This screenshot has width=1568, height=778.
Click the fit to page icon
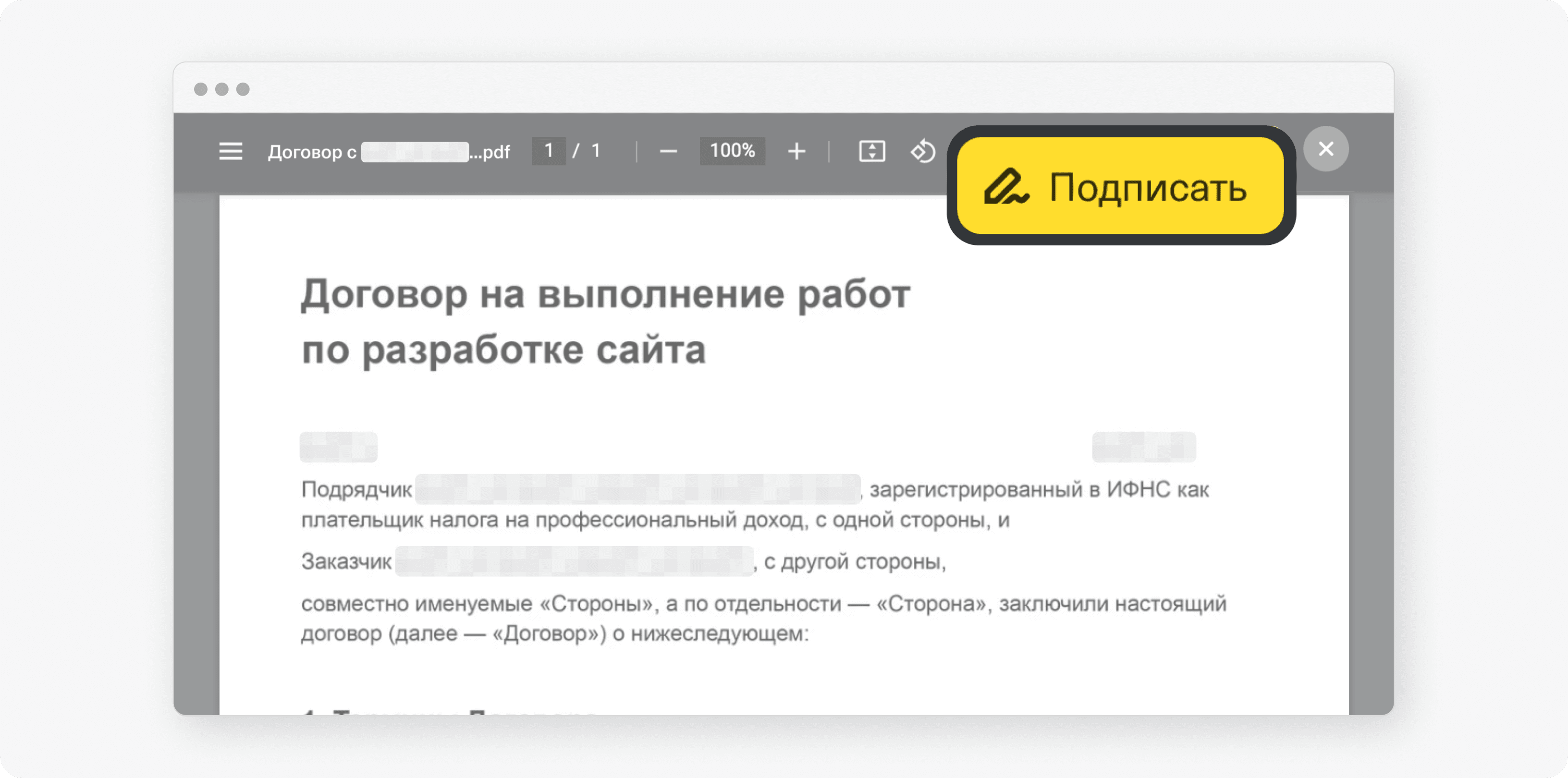871,151
